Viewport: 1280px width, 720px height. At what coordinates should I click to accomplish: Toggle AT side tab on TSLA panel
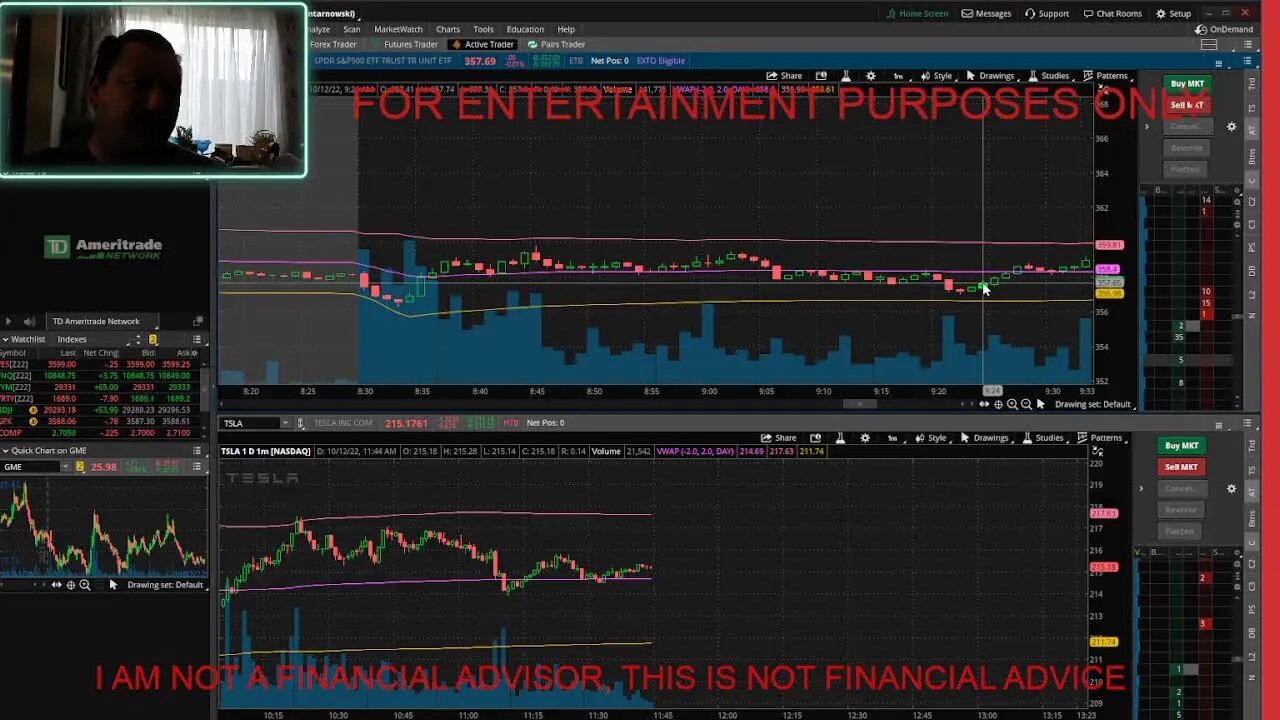tap(1250, 492)
